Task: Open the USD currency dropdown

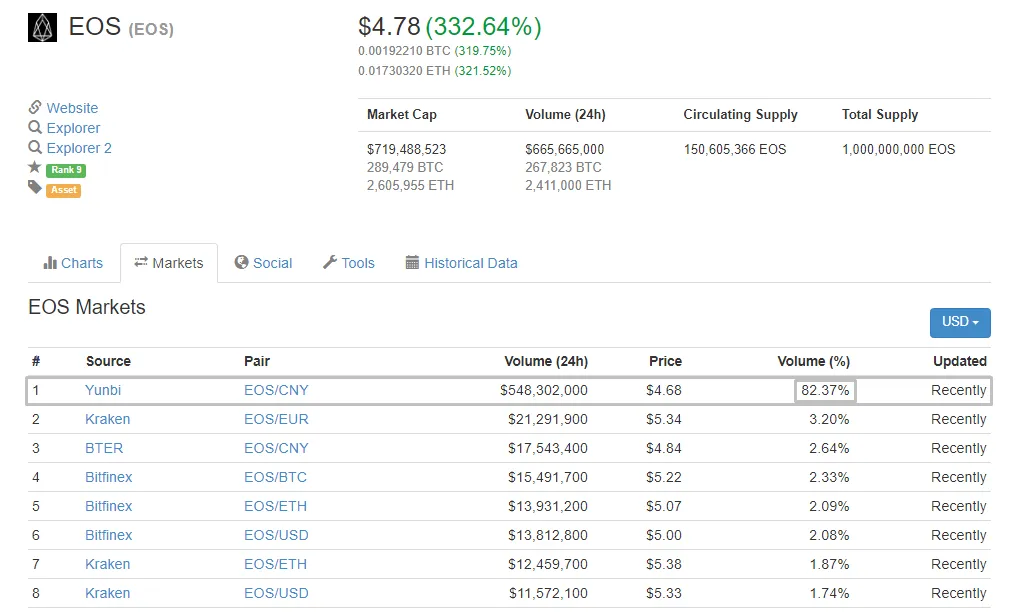Action: coord(960,322)
